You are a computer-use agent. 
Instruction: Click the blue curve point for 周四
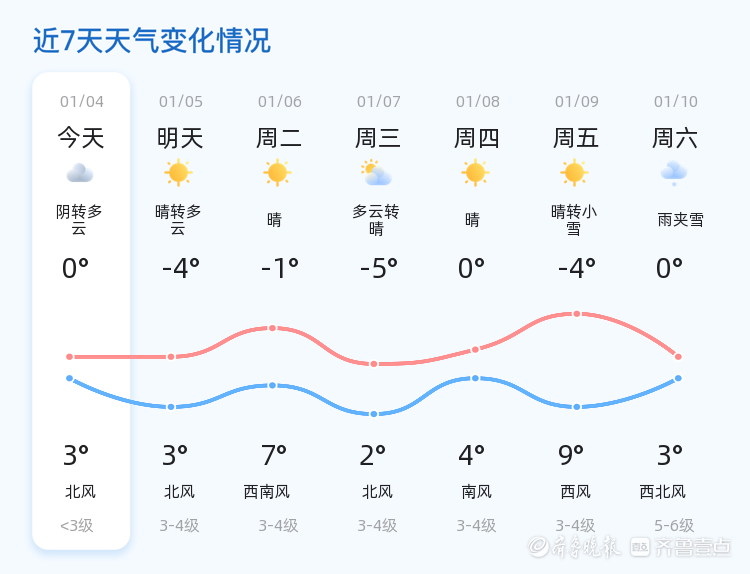(x=475, y=378)
